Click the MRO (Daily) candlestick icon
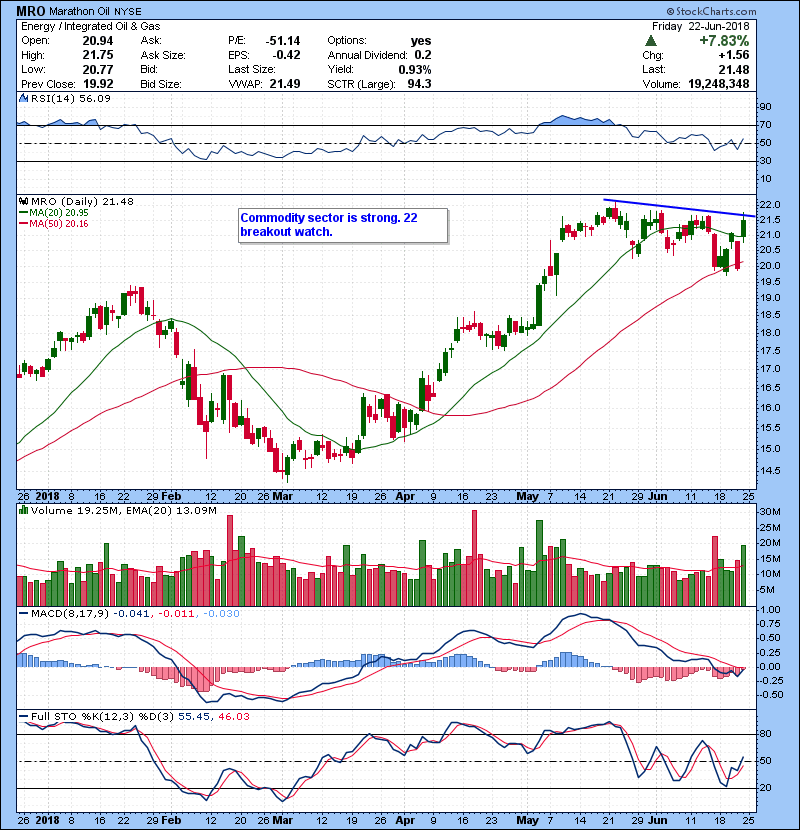Viewport: 800px width, 830px height. (x=23, y=201)
